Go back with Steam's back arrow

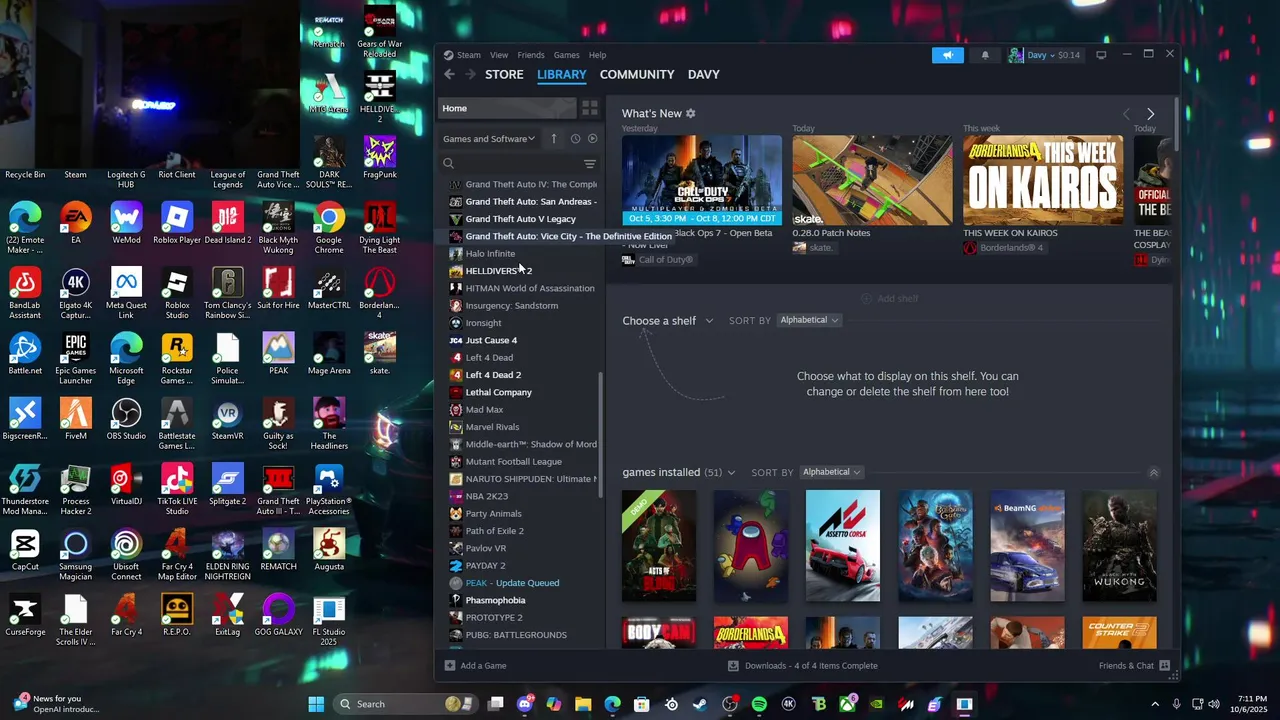point(449,74)
